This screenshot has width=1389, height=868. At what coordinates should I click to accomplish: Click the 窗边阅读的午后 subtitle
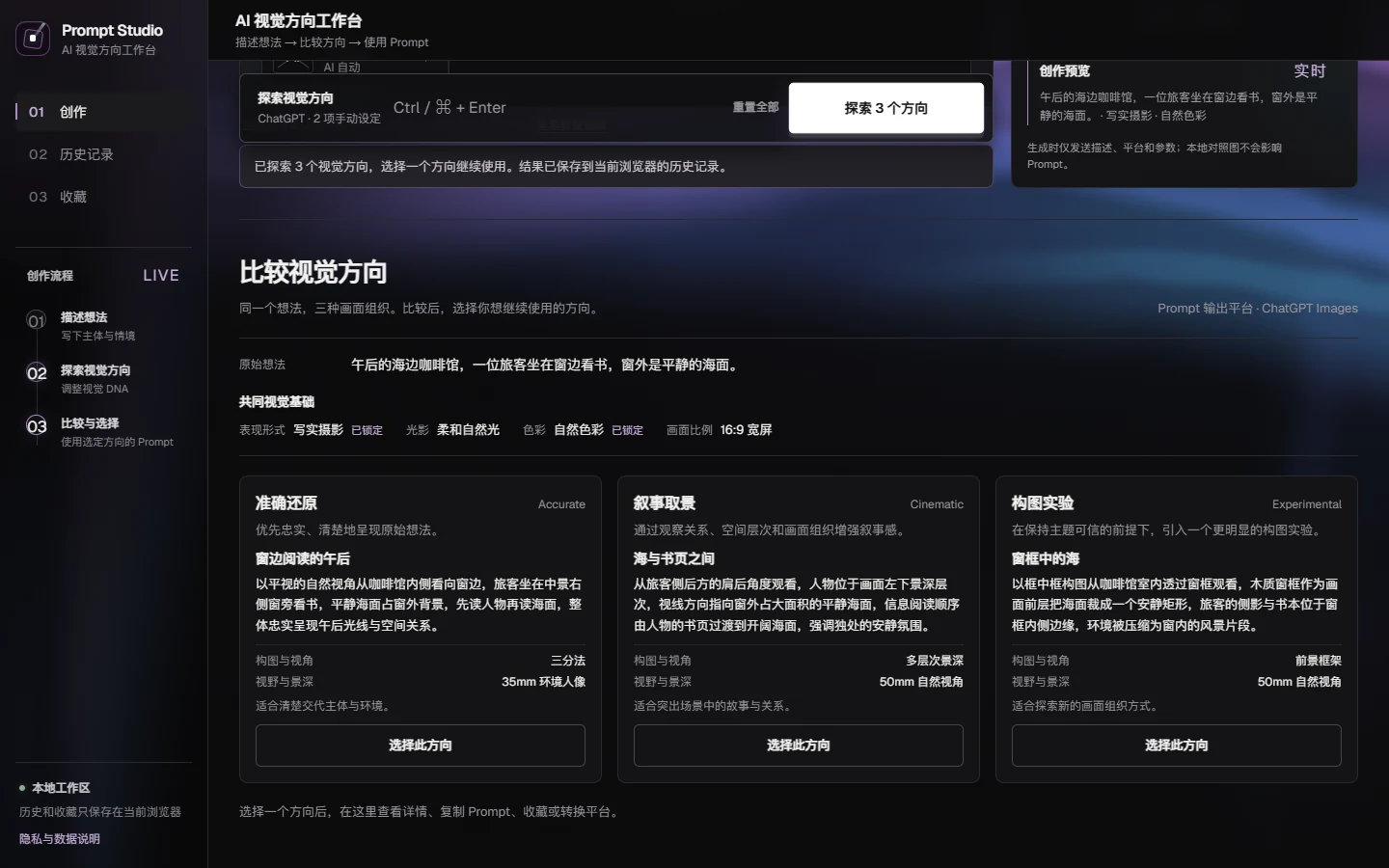click(303, 559)
